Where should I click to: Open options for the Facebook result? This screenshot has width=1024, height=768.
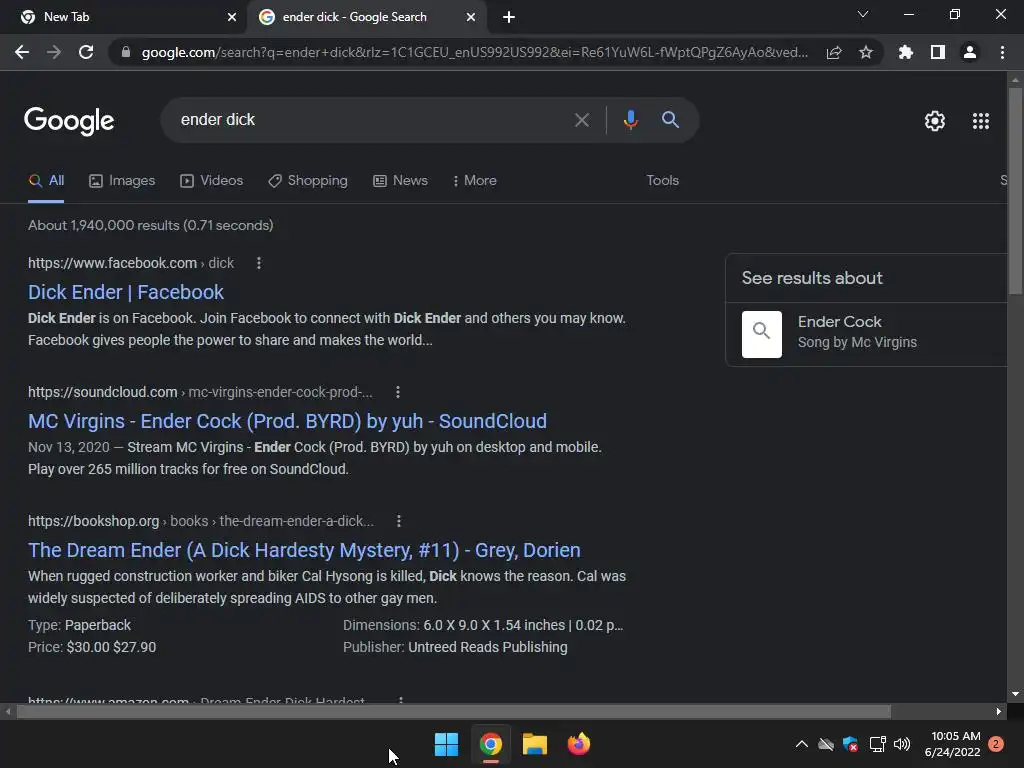(x=259, y=263)
